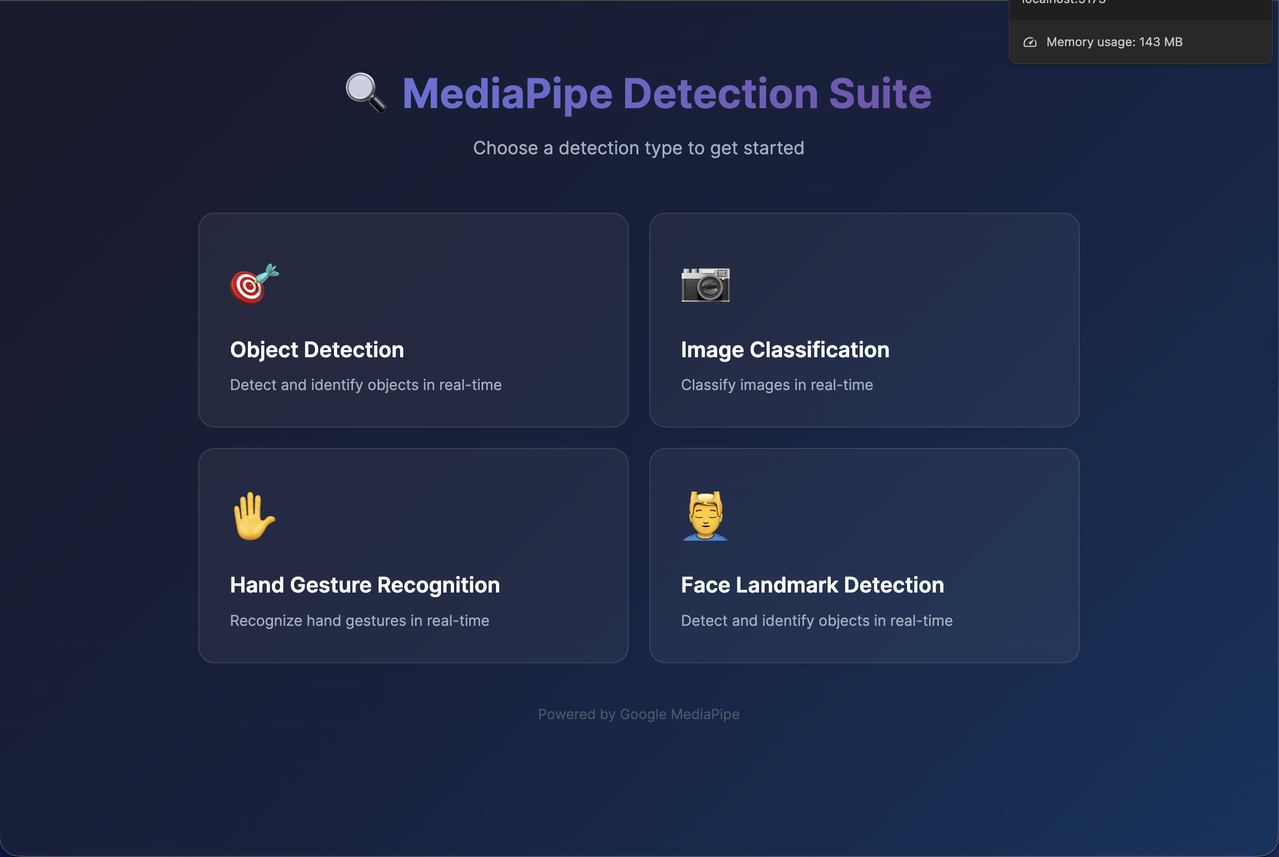This screenshot has width=1279, height=857.
Task: Click Face Landmark card's description text
Action: pyautogui.click(x=817, y=621)
